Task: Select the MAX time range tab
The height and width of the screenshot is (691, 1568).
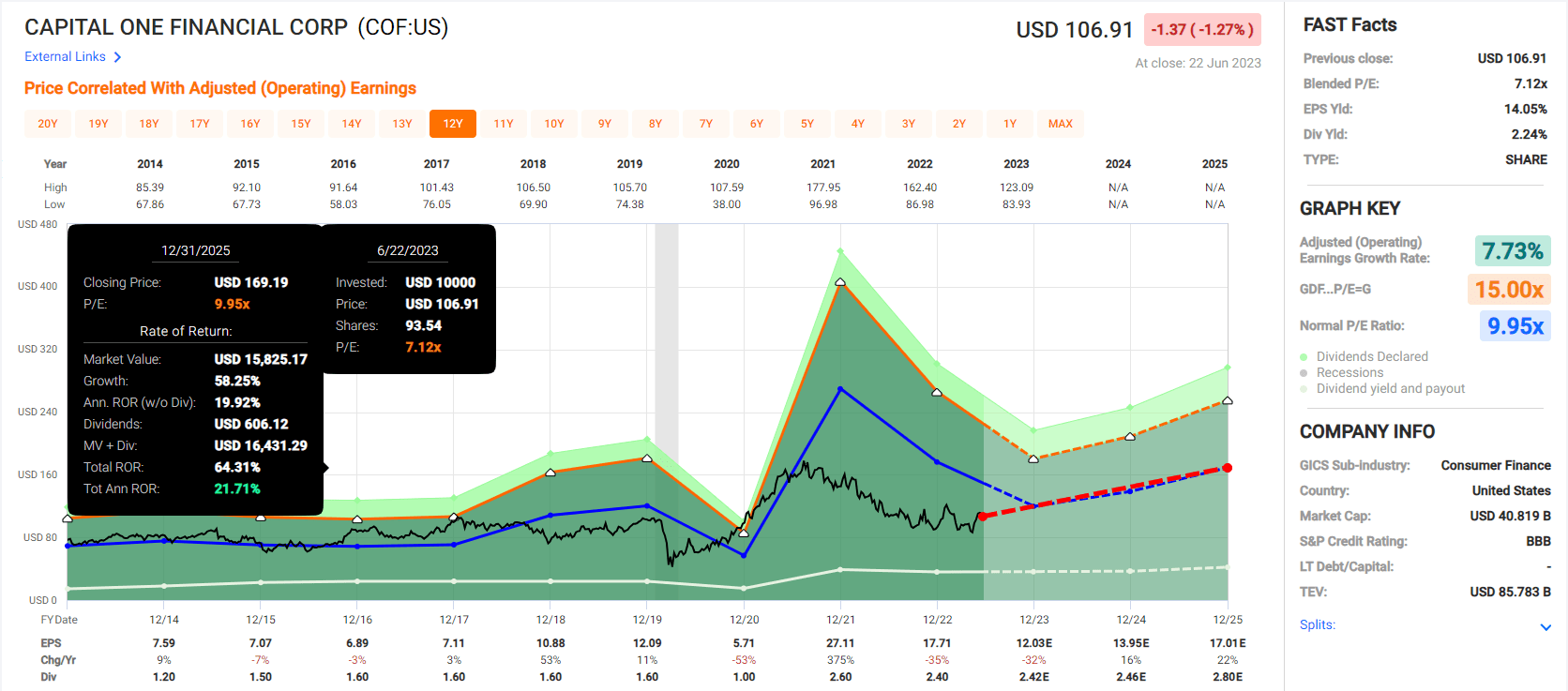Action: pos(1061,124)
